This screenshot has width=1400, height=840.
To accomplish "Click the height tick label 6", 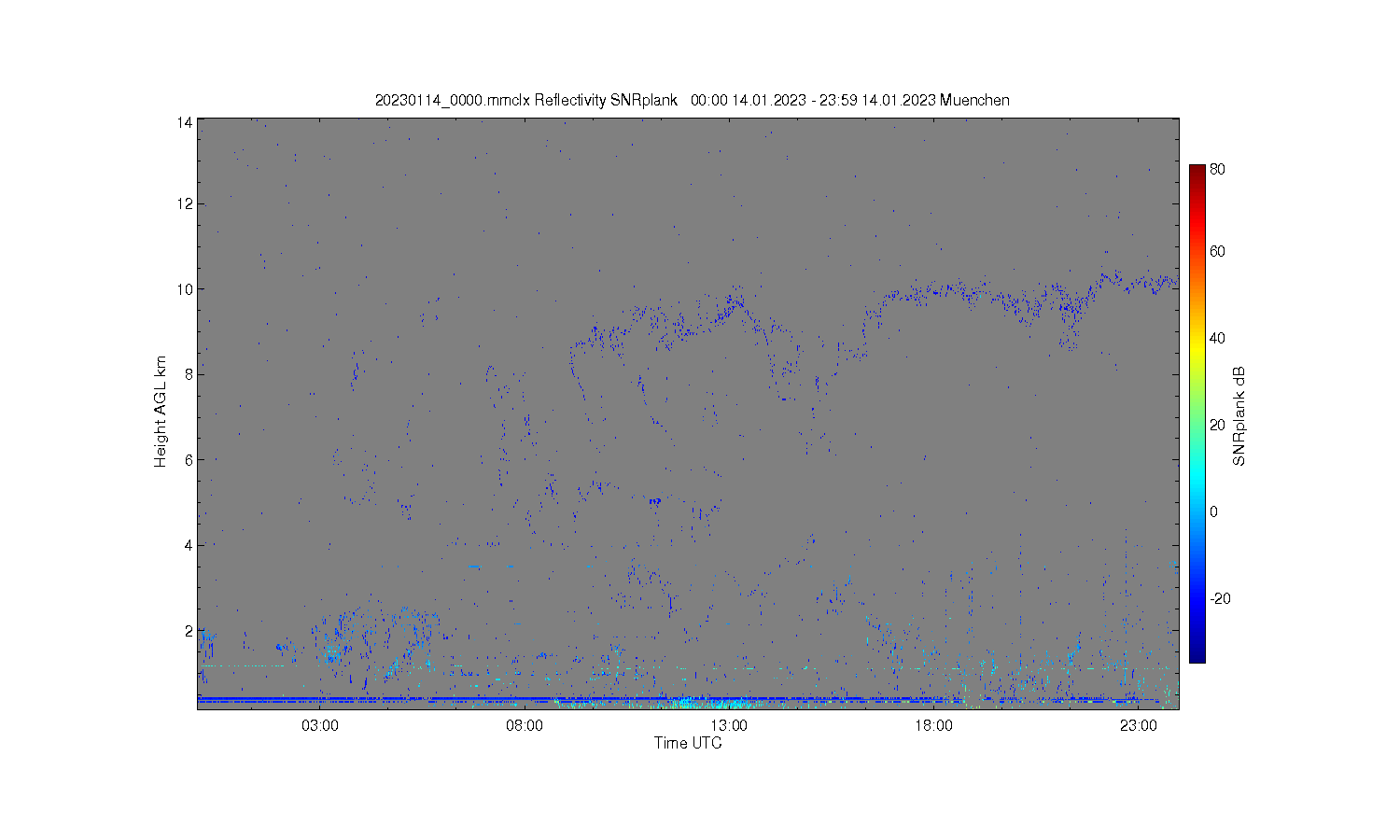I will click(x=188, y=460).
